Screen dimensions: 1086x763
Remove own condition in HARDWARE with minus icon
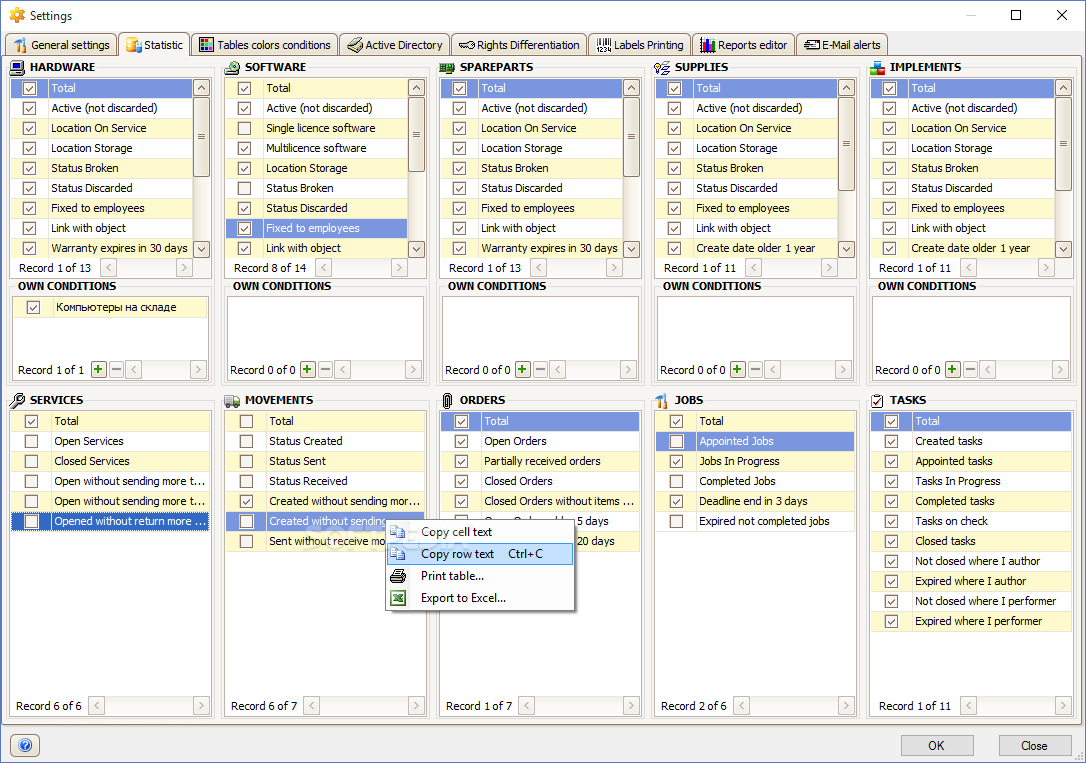pyautogui.click(x=116, y=370)
